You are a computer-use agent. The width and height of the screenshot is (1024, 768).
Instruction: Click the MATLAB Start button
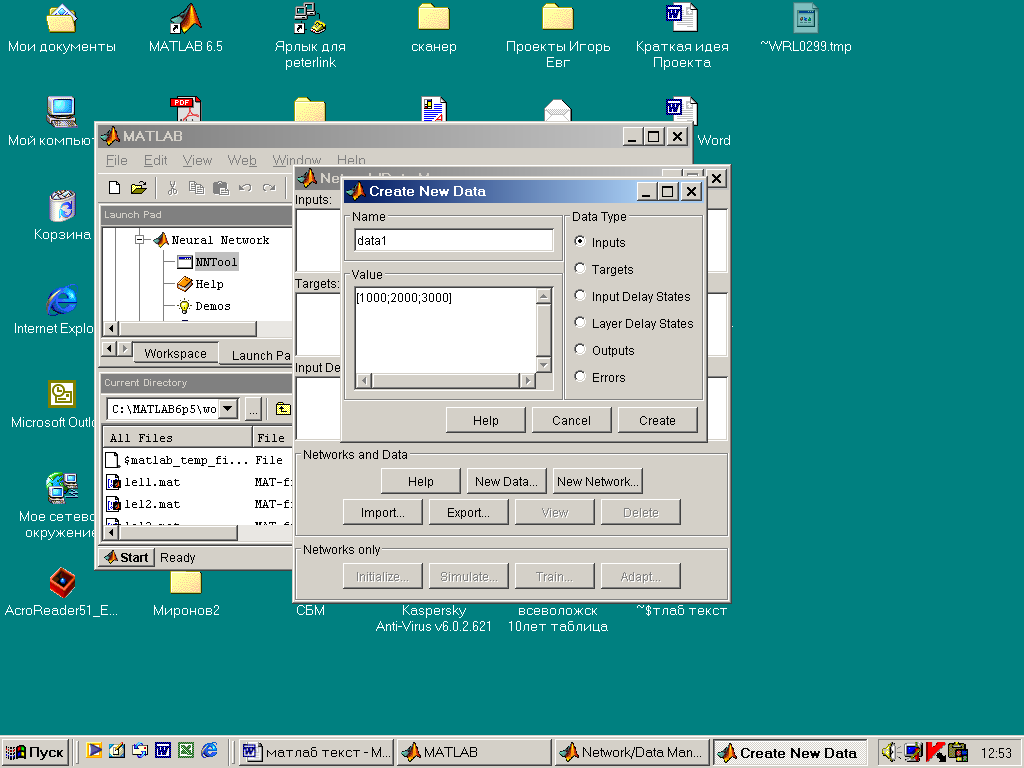pos(127,557)
